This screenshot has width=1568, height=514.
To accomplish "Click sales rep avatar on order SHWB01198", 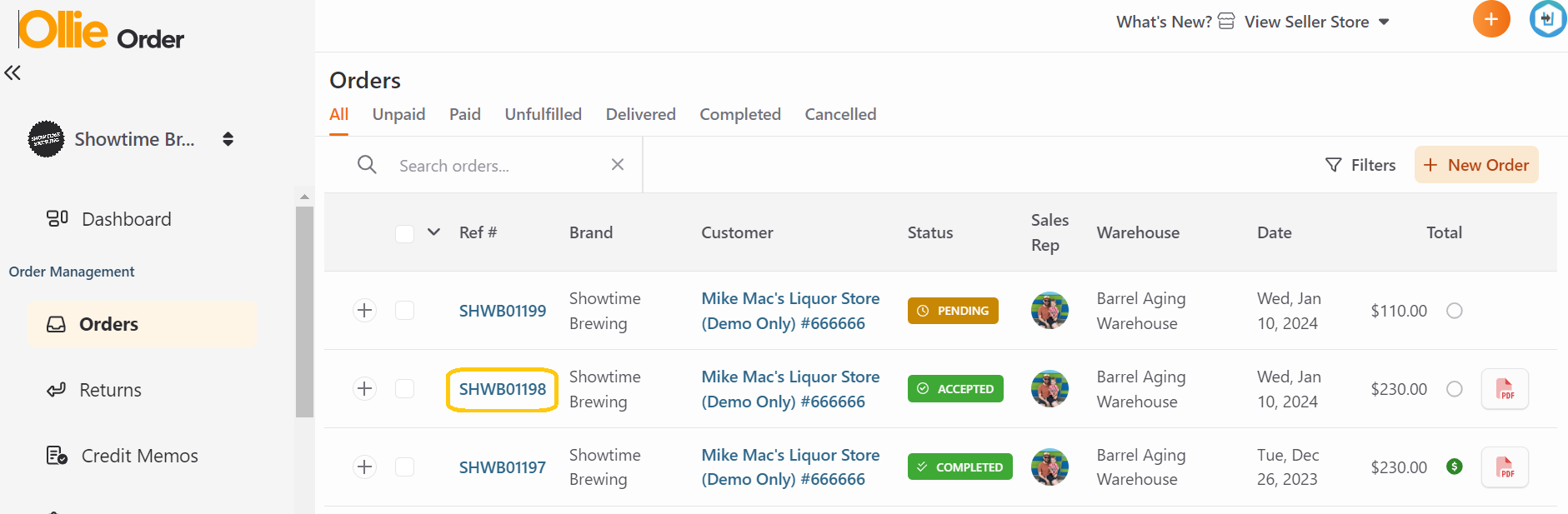I will coord(1050,389).
